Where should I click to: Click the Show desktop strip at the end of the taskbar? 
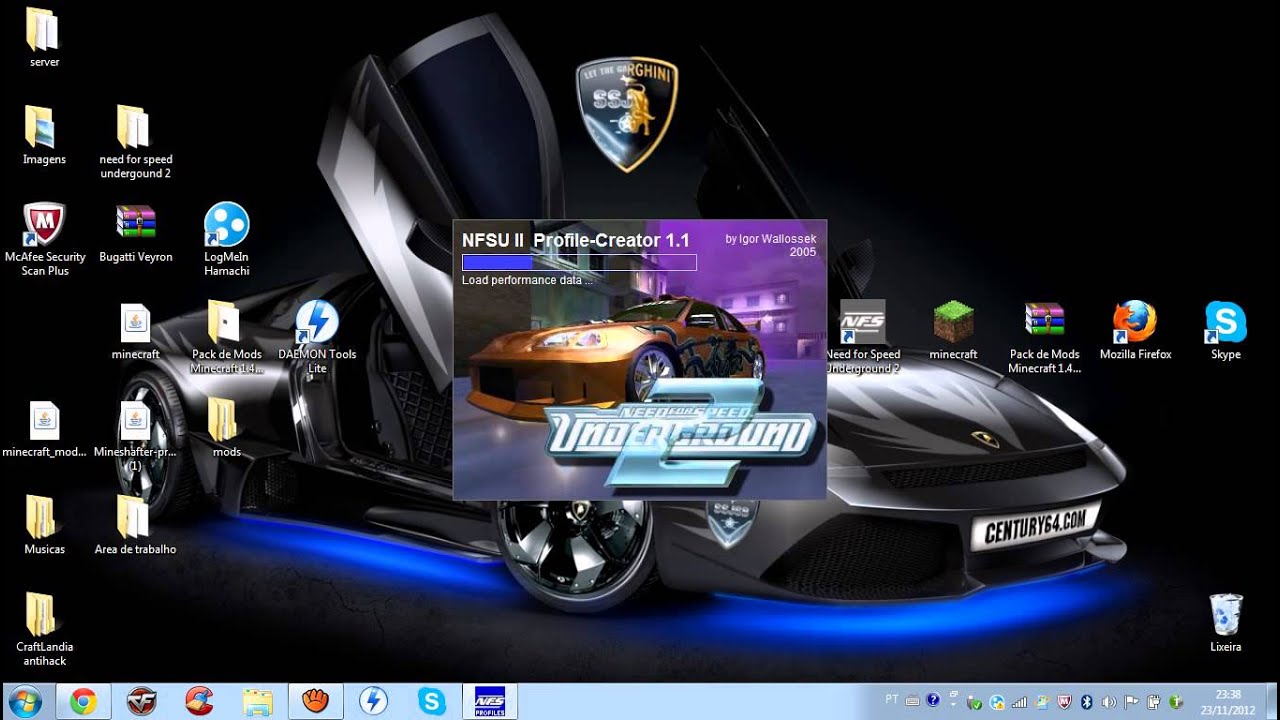click(1272, 701)
